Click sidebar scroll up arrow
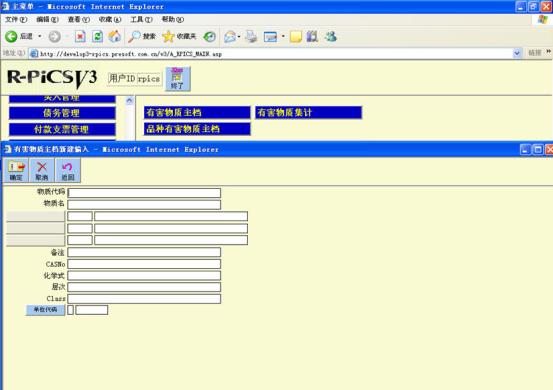Image resolution: width=553 pixels, height=390 pixels. 129,101
